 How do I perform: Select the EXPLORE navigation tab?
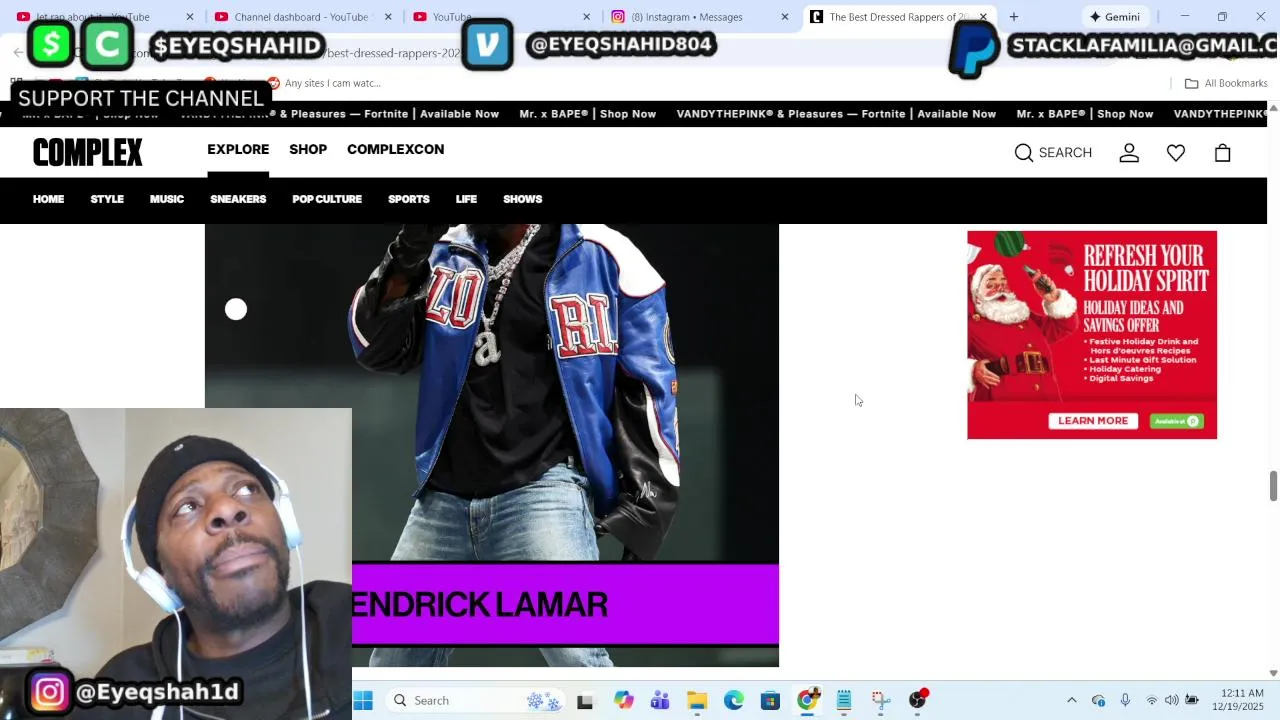[238, 149]
